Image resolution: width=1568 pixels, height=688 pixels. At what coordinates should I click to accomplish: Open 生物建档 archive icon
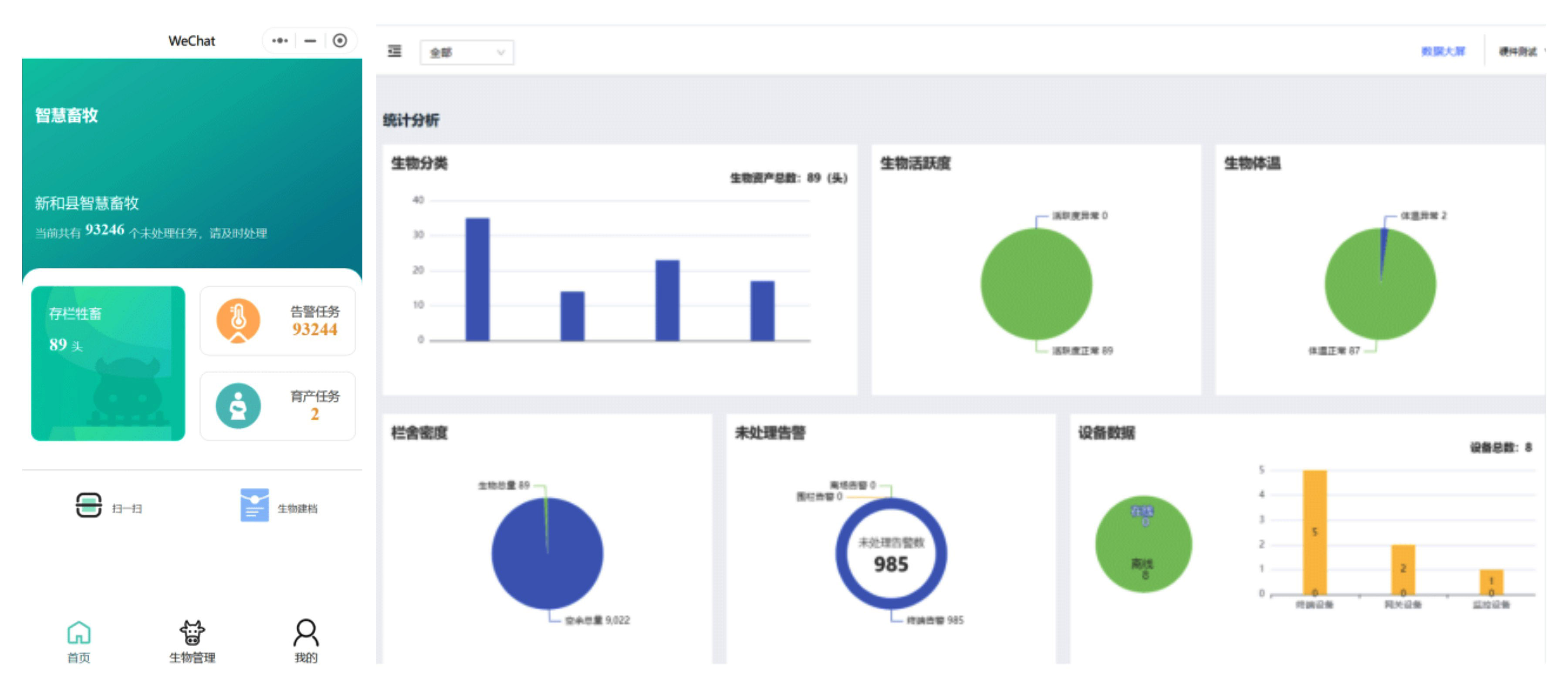coord(254,505)
